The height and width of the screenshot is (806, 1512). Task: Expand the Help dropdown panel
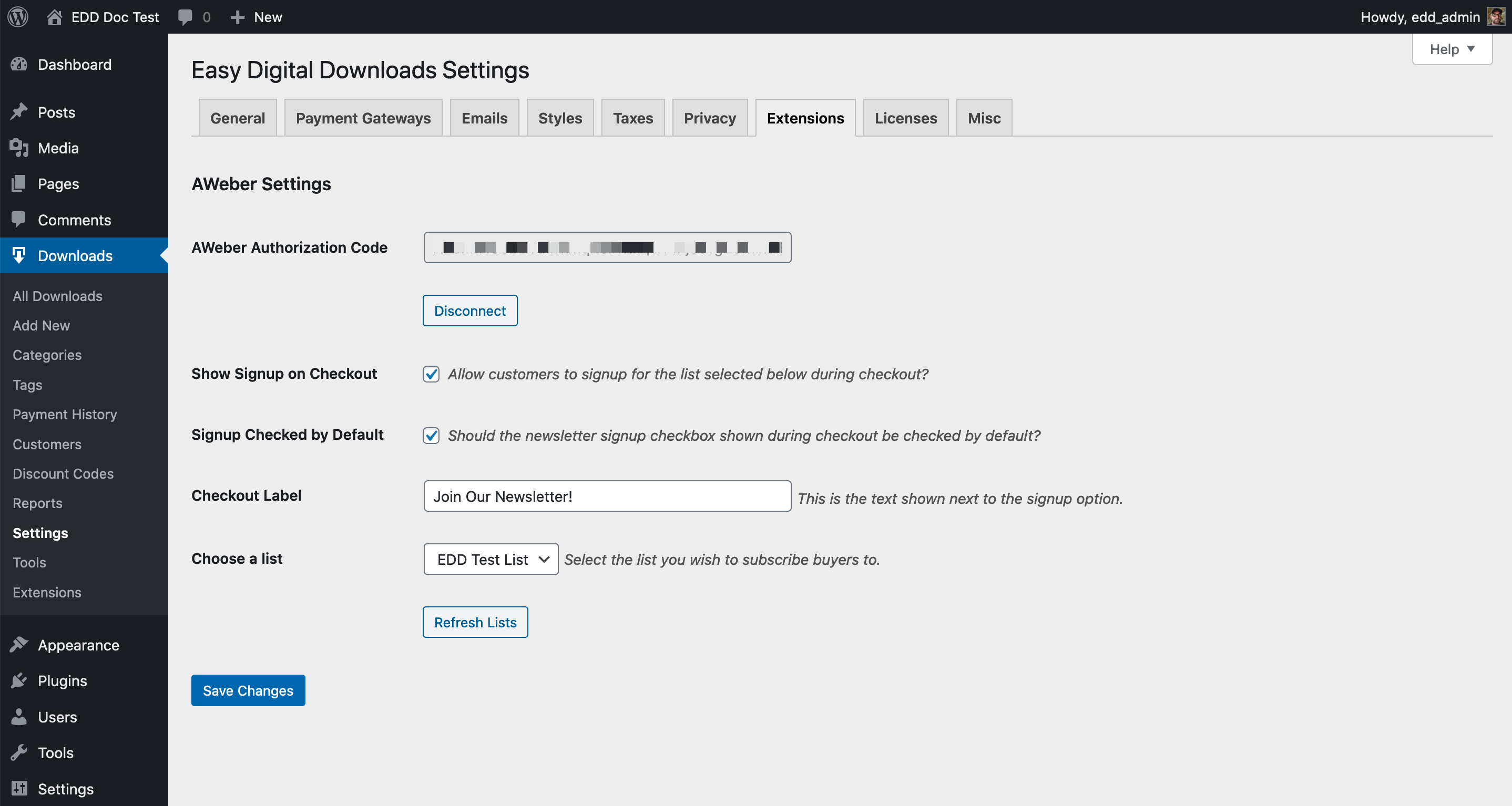pyautogui.click(x=1452, y=49)
